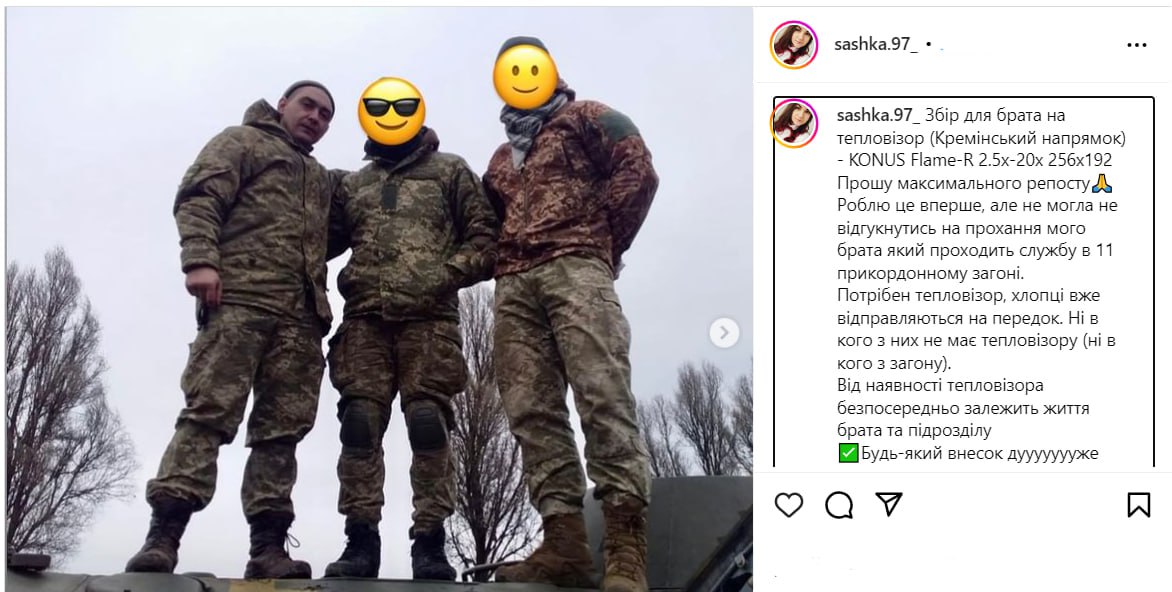Click the smiling emoji face on photo
1172x592 pixels.
point(525,77)
